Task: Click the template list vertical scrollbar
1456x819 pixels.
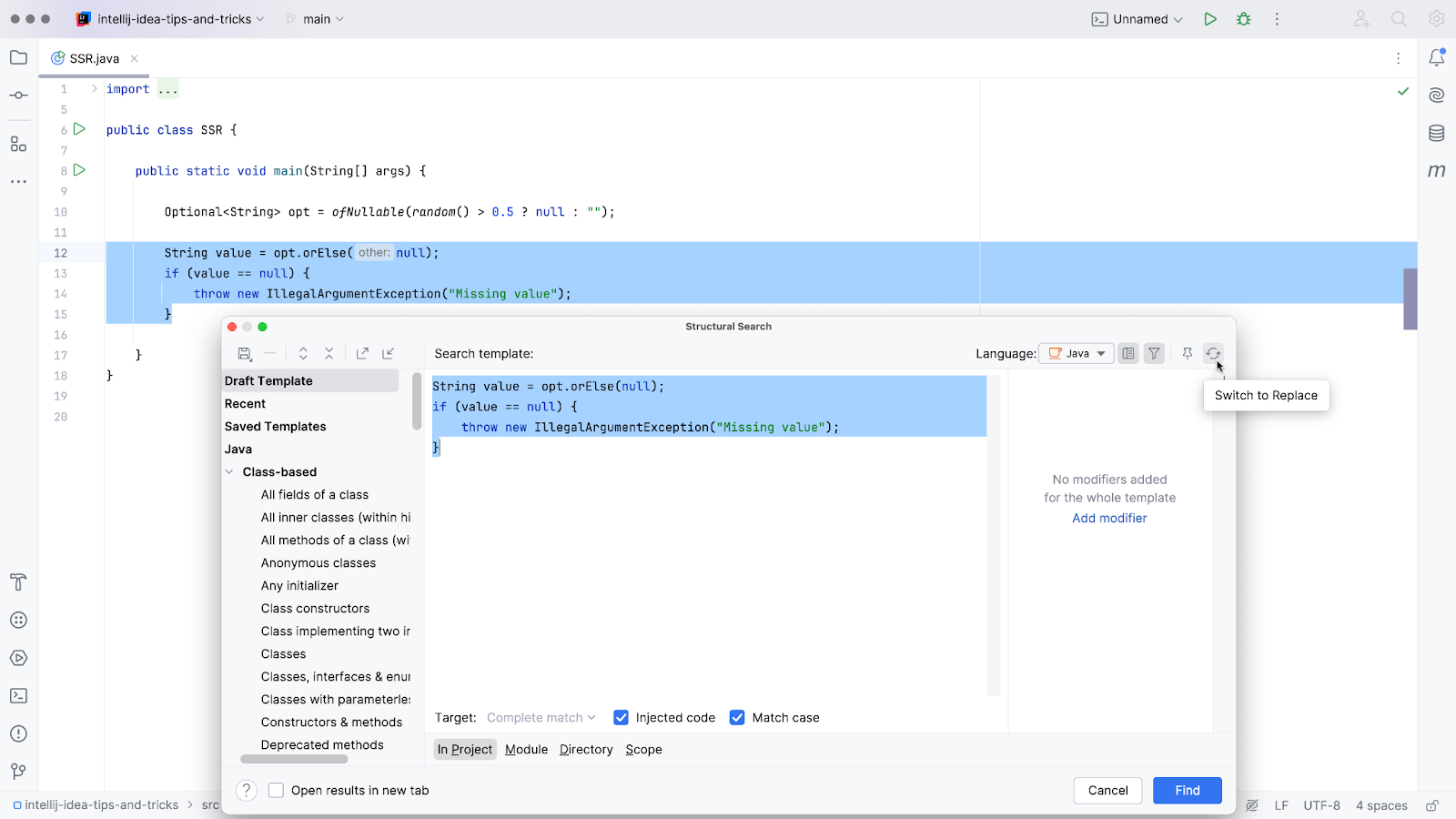Action: 417,400
